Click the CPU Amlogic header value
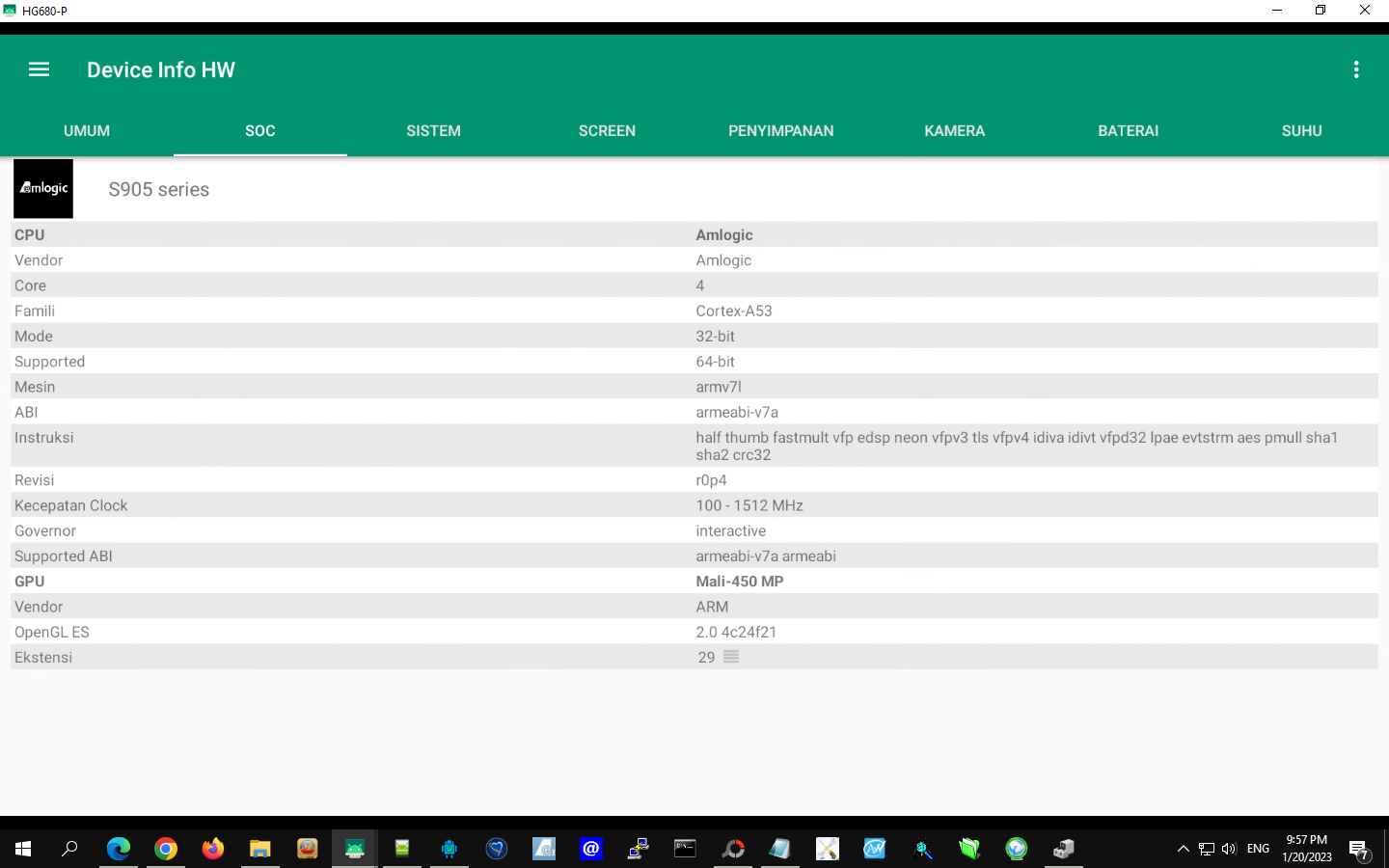 (724, 235)
